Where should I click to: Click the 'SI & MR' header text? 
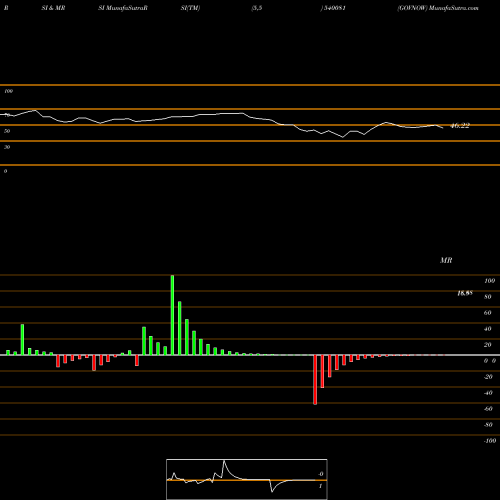(53, 8)
